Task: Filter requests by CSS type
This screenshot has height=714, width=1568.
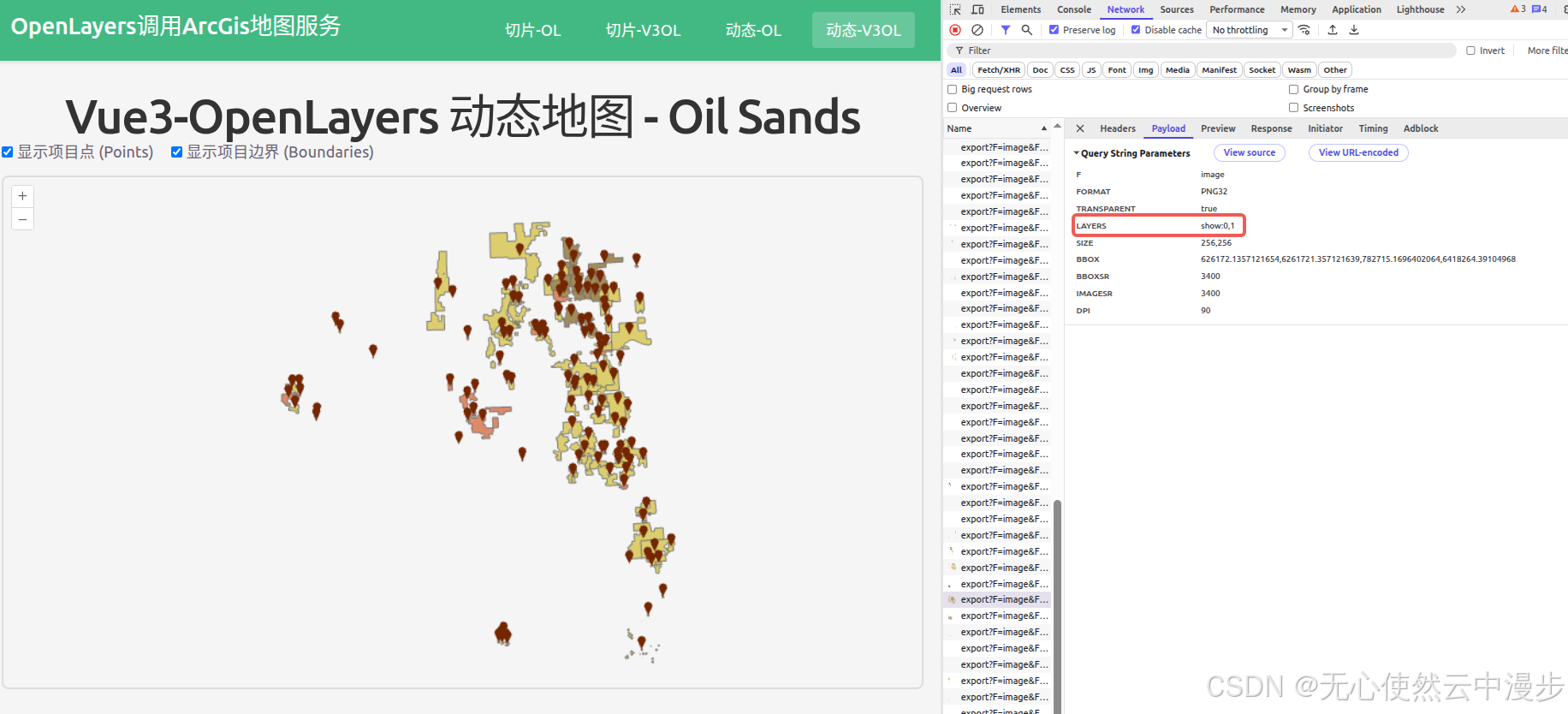Action: point(1066,70)
